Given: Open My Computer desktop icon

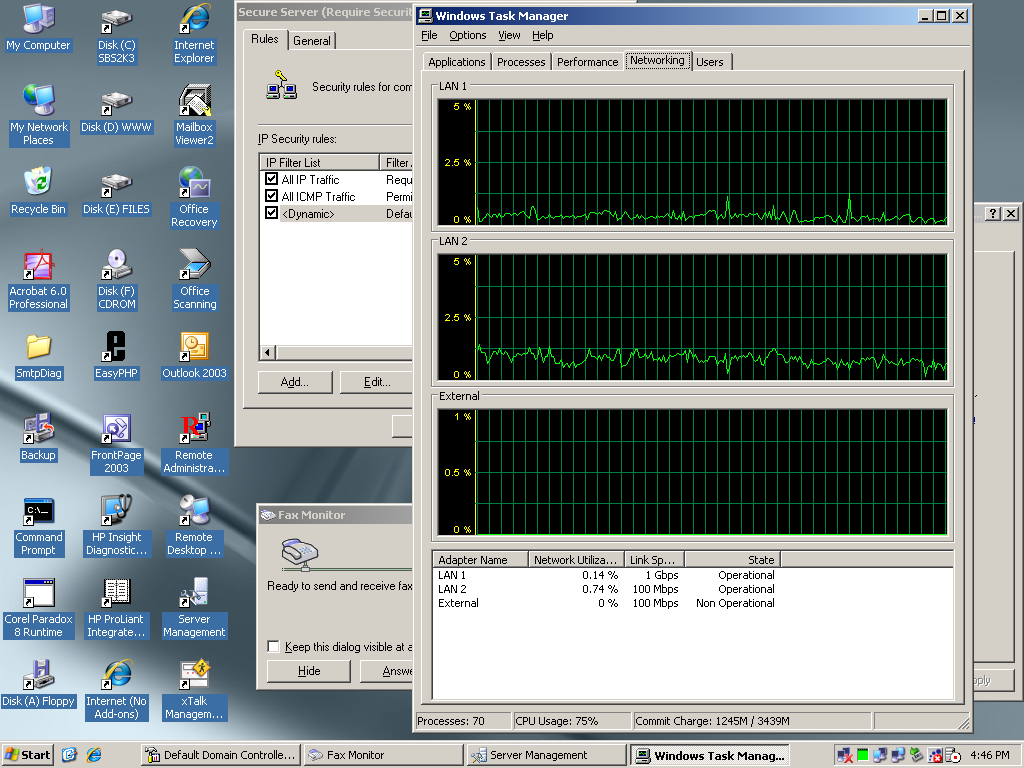Looking at the screenshot, I should pyautogui.click(x=38, y=27).
